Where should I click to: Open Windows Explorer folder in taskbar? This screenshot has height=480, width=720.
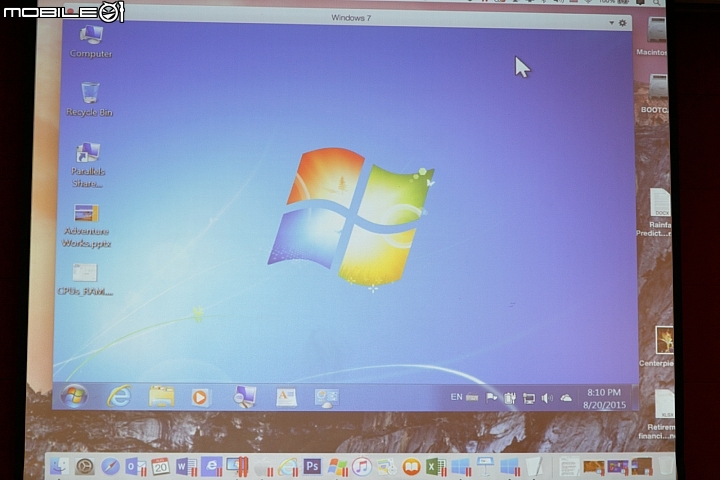[x=161, y=396]
